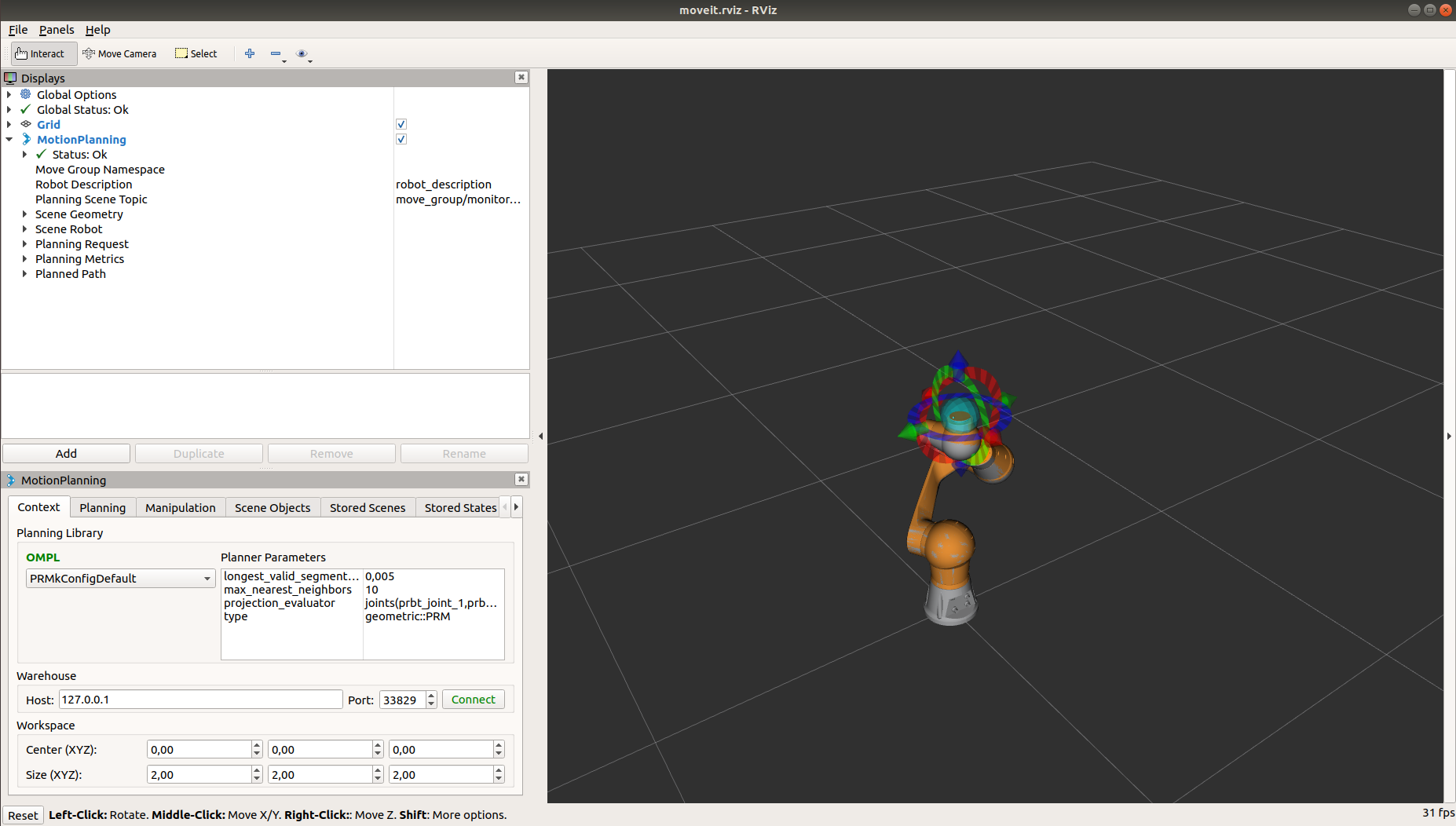Image resolution: width=1456 pixels, height=826 pixels.
Task: Click the warehouse Host input field
Action: click(x=200, y=699)
